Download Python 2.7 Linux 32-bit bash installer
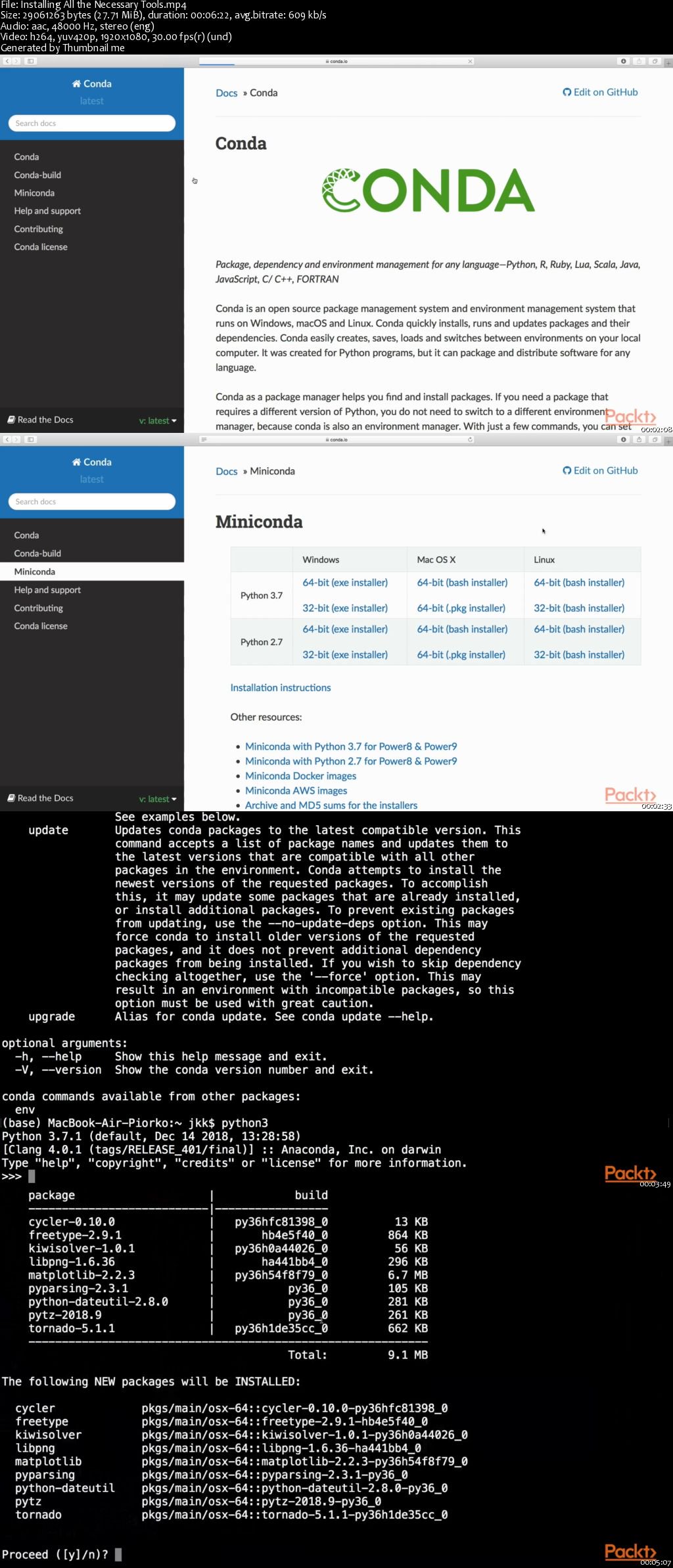 pos(579,655)
